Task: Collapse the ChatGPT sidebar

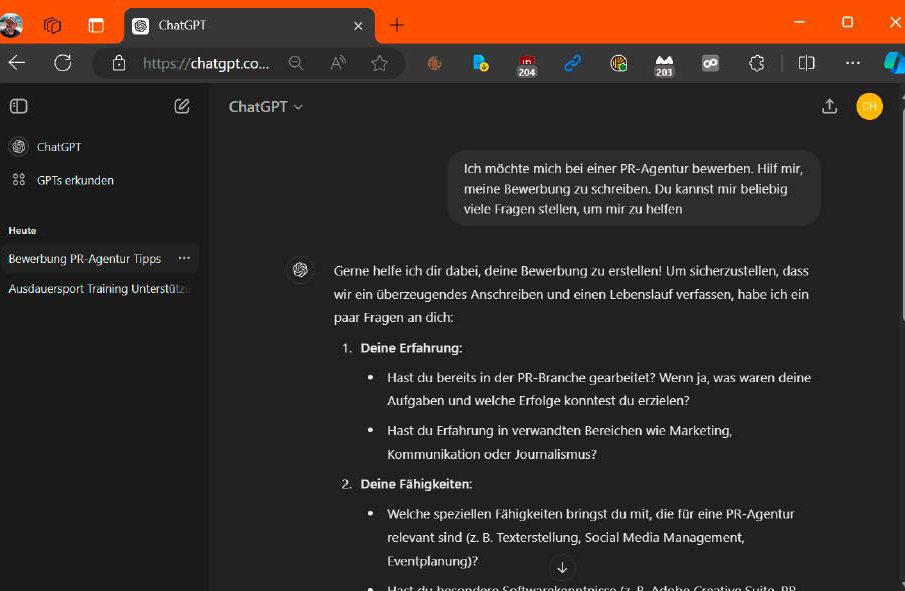Action: 19,106
